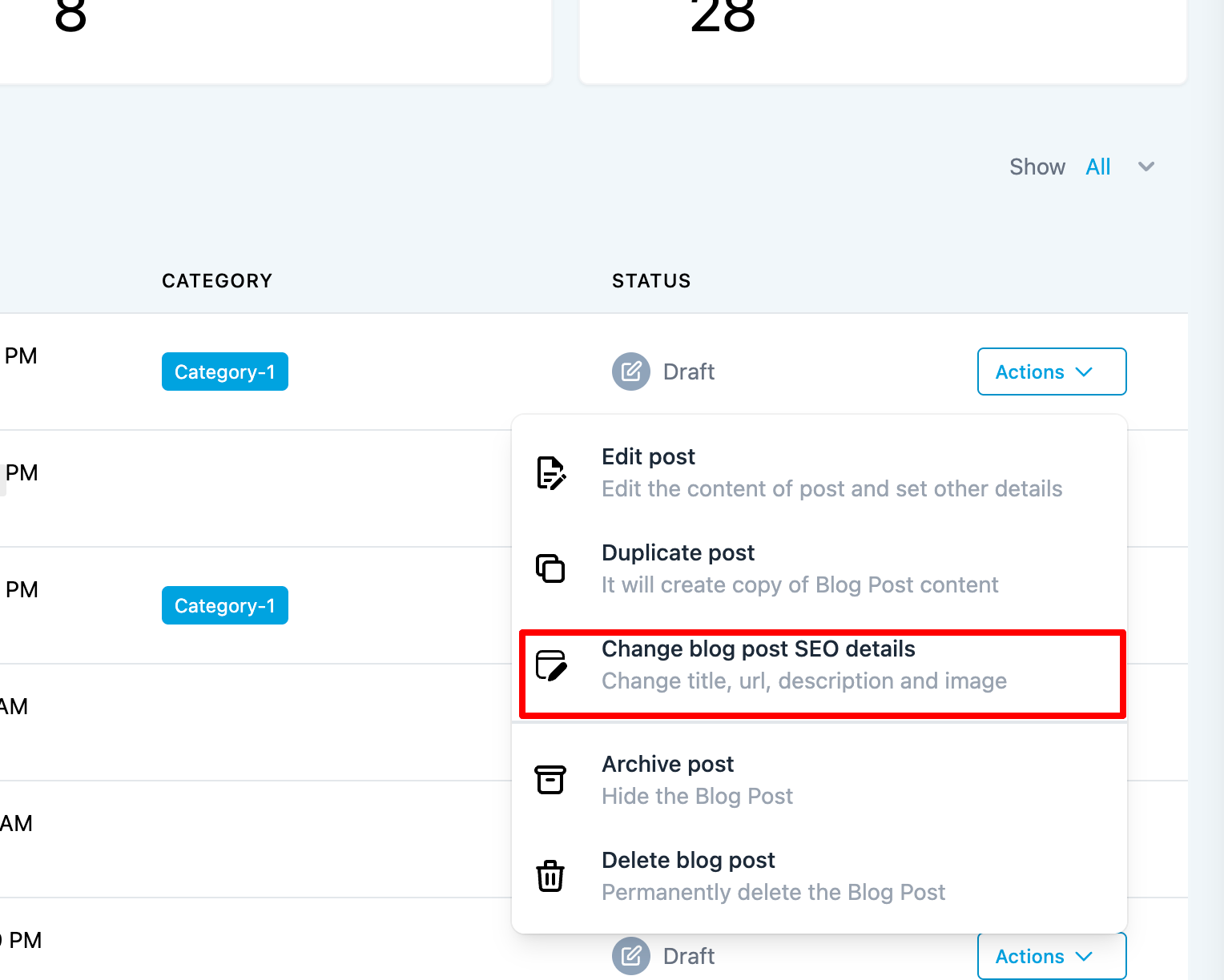Click the All filter link

point(1098,167)
